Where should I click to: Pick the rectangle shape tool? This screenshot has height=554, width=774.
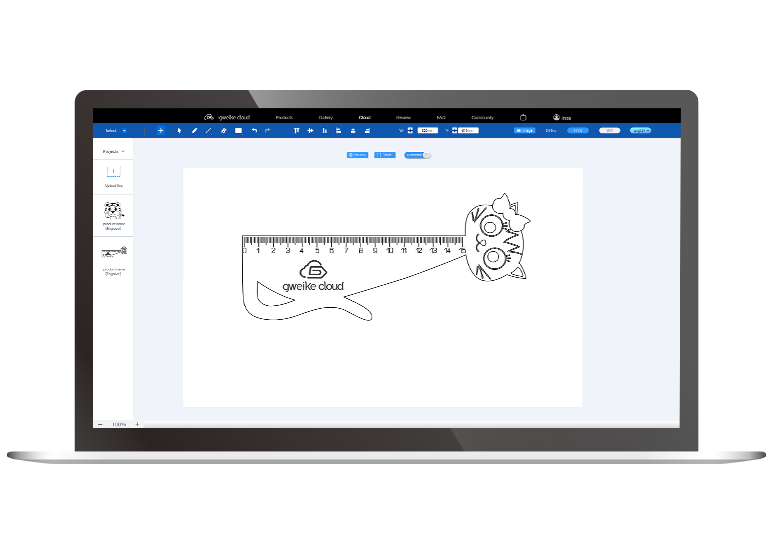click(238, 130)
